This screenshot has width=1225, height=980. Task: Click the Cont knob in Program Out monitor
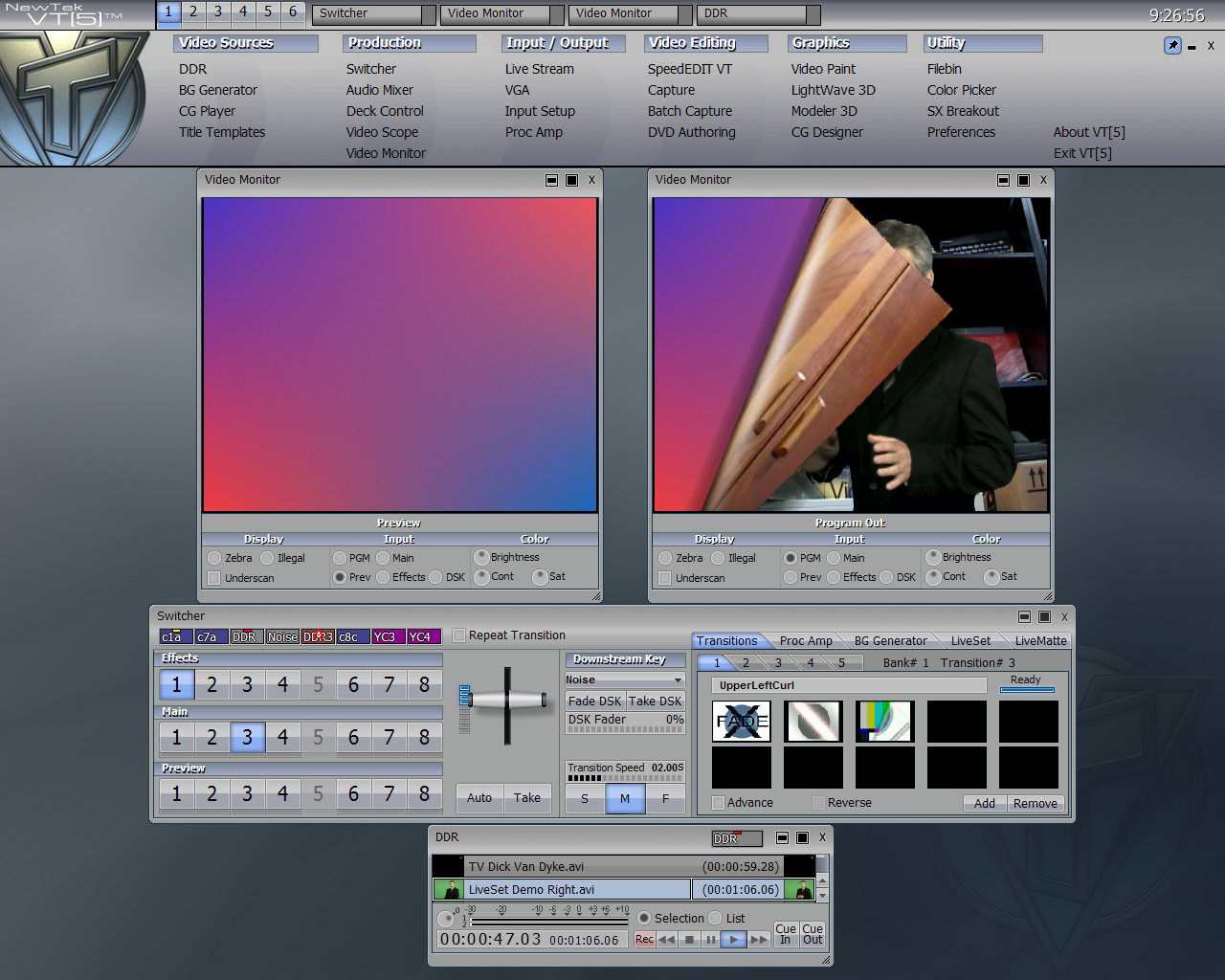coord(933,576)
